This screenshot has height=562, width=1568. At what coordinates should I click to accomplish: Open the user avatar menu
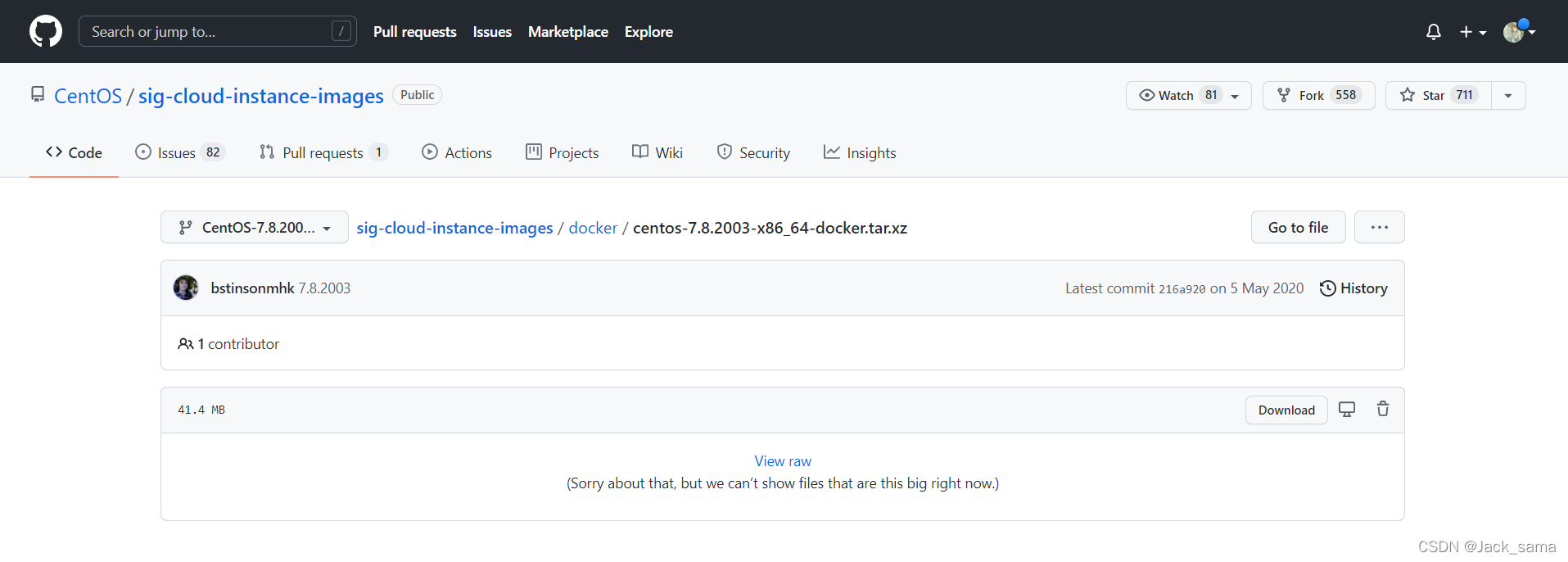pos(1519,31)
